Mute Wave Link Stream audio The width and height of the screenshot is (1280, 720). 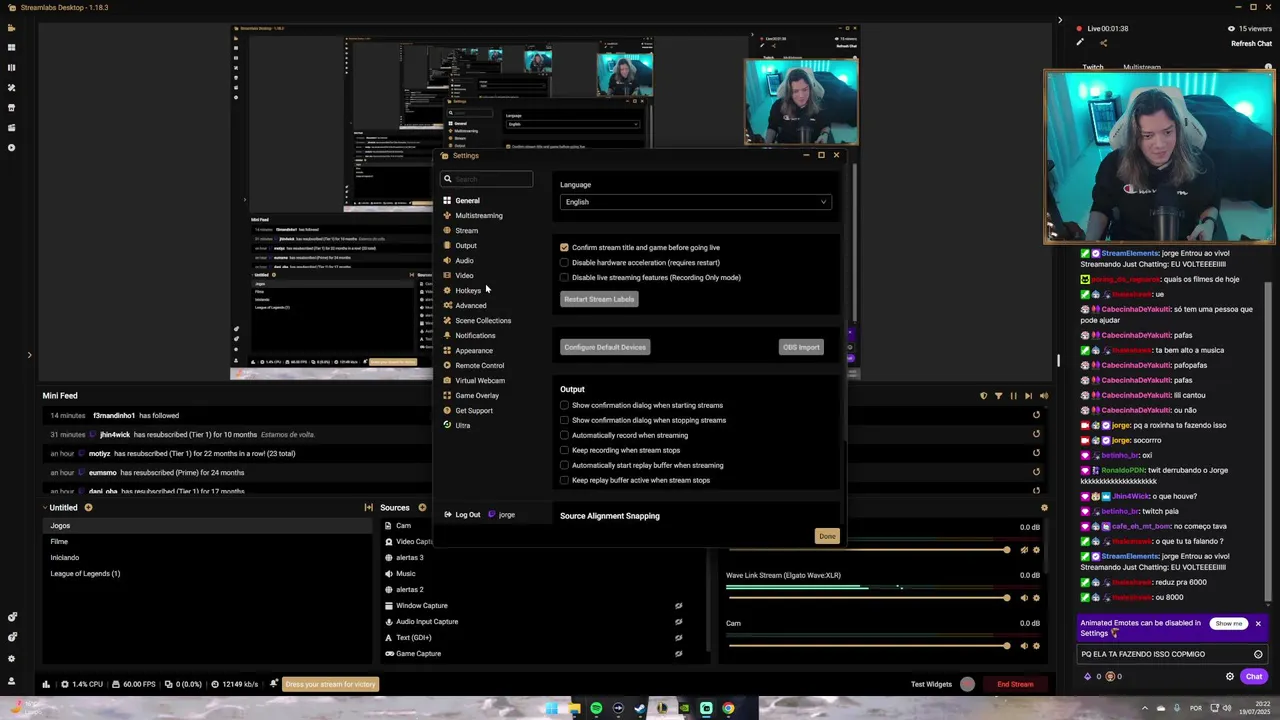1023,598
